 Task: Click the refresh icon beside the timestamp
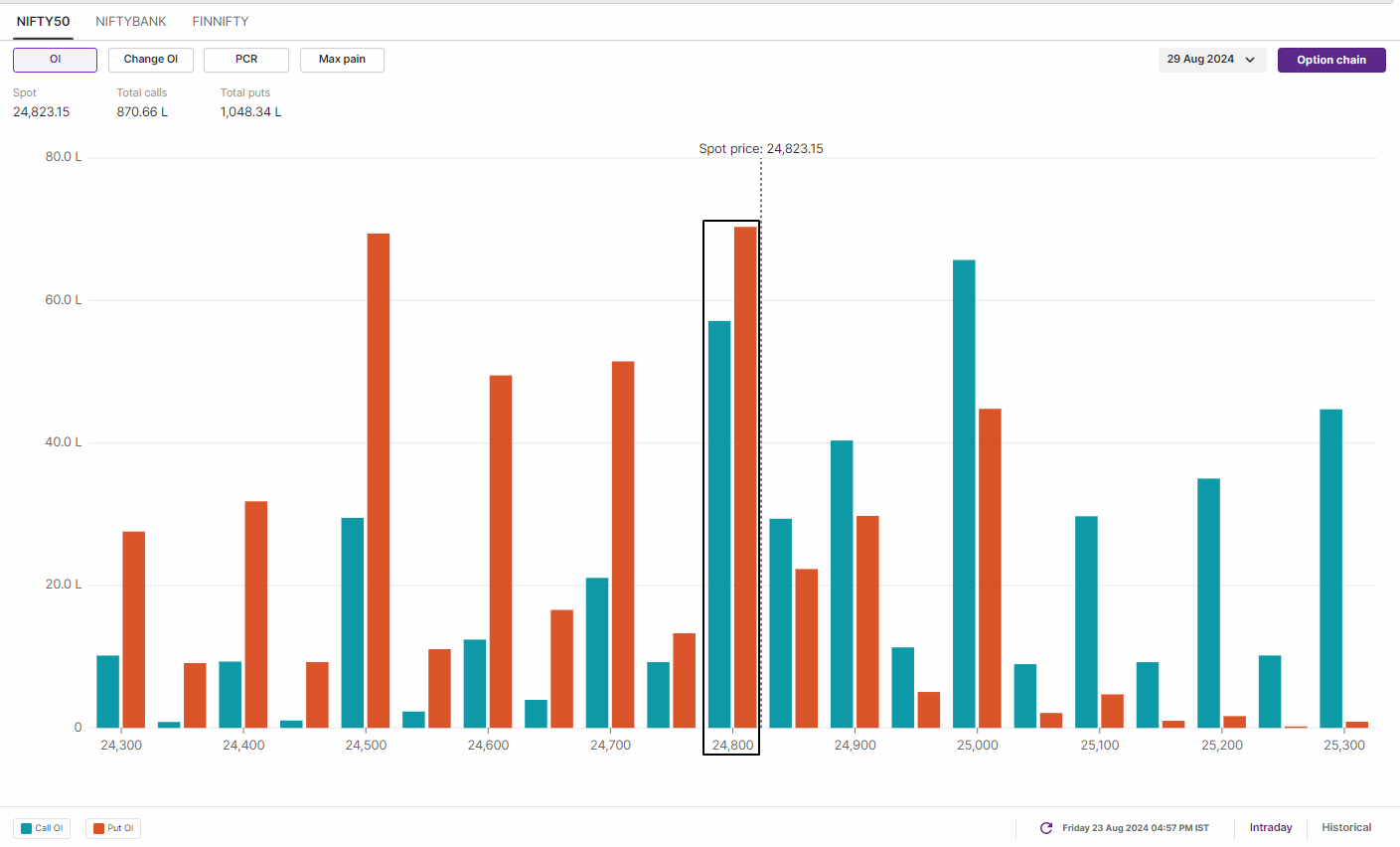(1045, 828)
